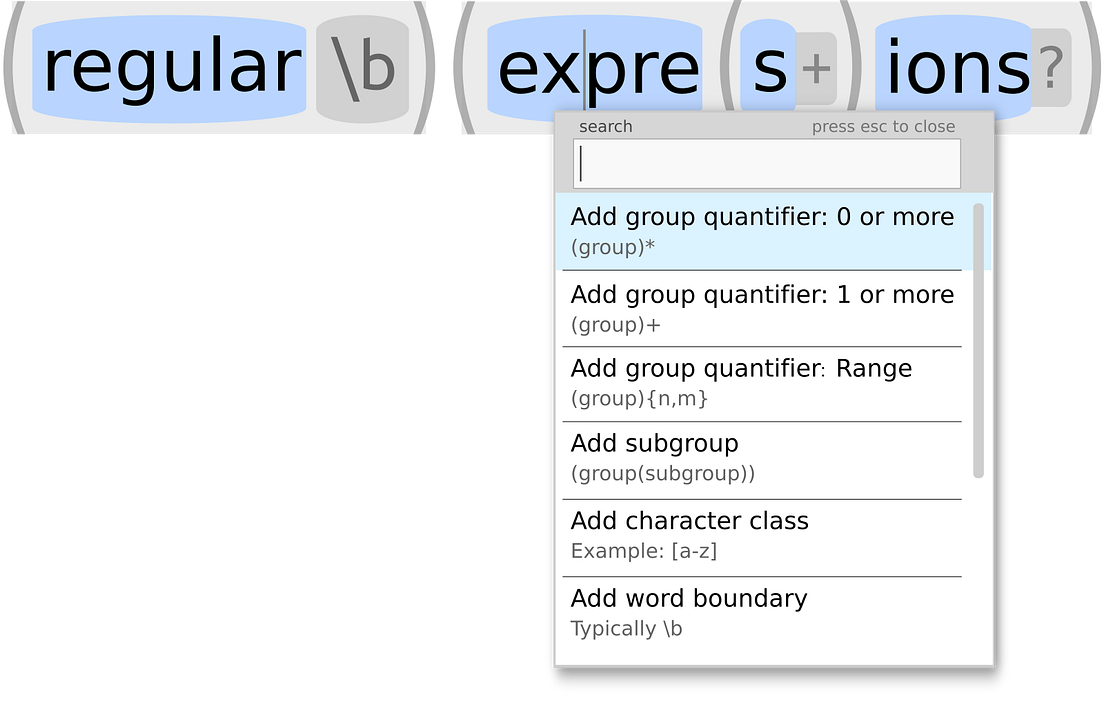Choose 'Add group quantifier: 1 or more'
1104x722 pixels.
click(762, 308)
